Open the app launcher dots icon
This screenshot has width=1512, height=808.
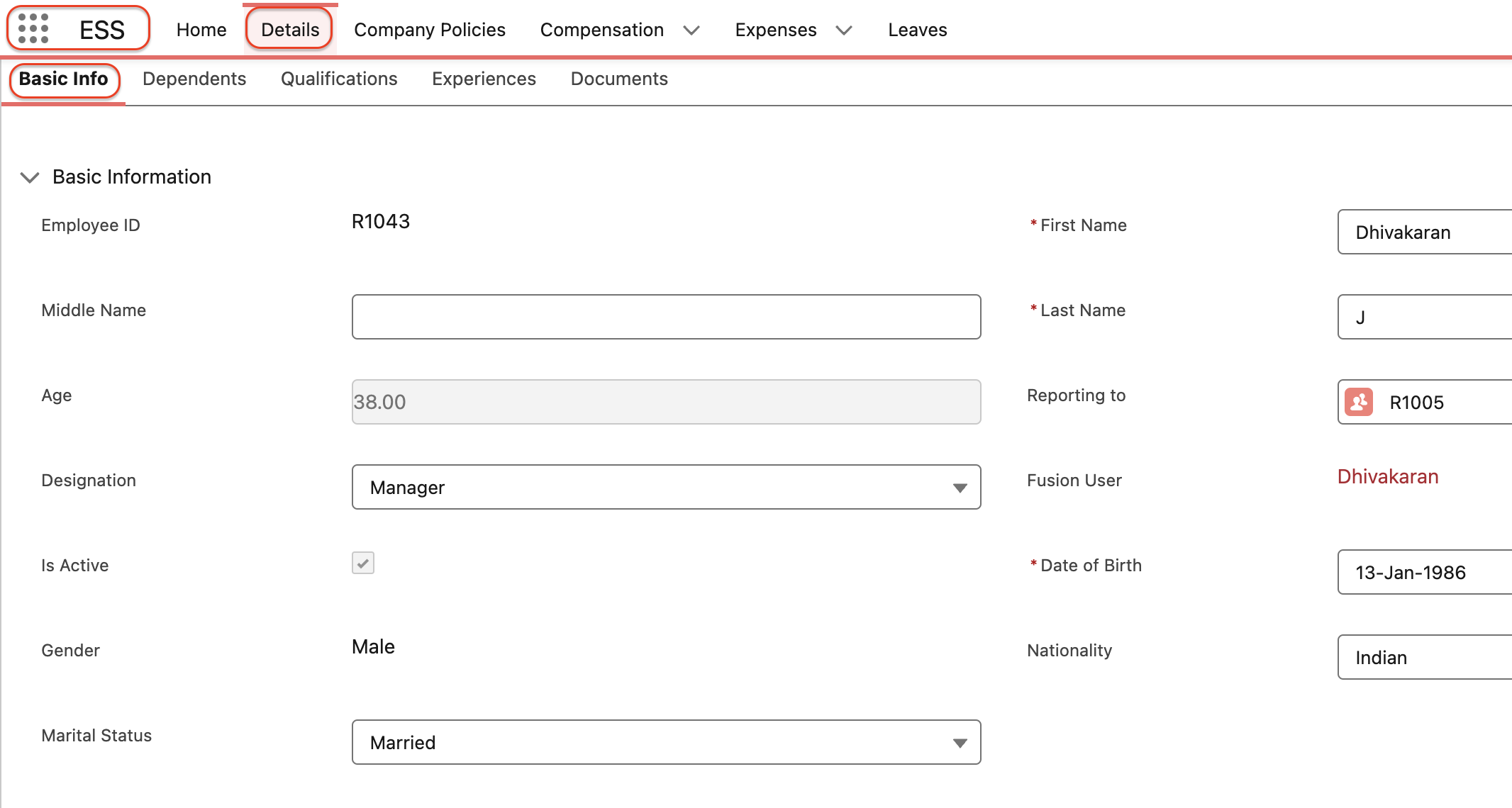[33, 29]
